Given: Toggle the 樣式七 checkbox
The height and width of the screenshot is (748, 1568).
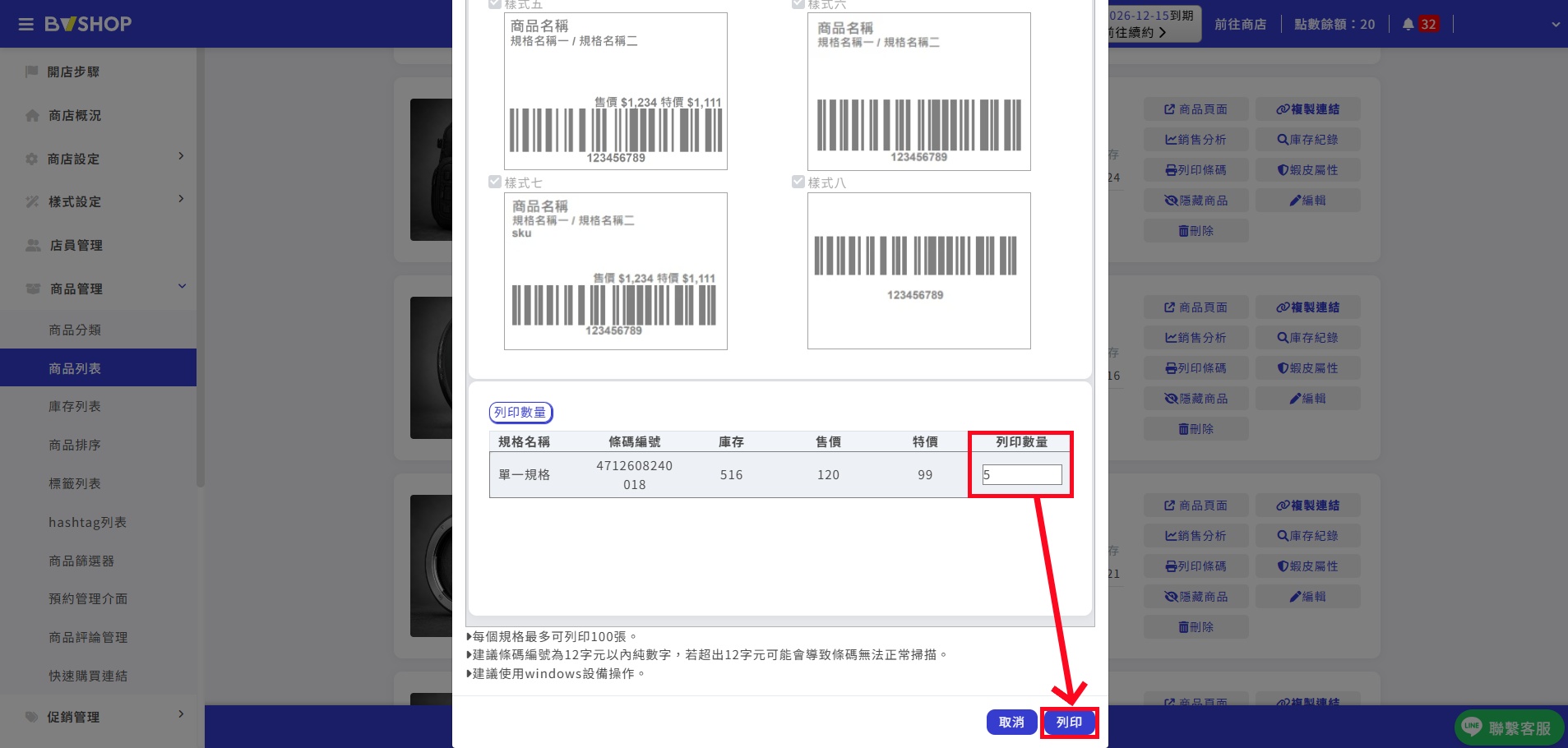Looking at the screenshot, I should tap(495, 182).
